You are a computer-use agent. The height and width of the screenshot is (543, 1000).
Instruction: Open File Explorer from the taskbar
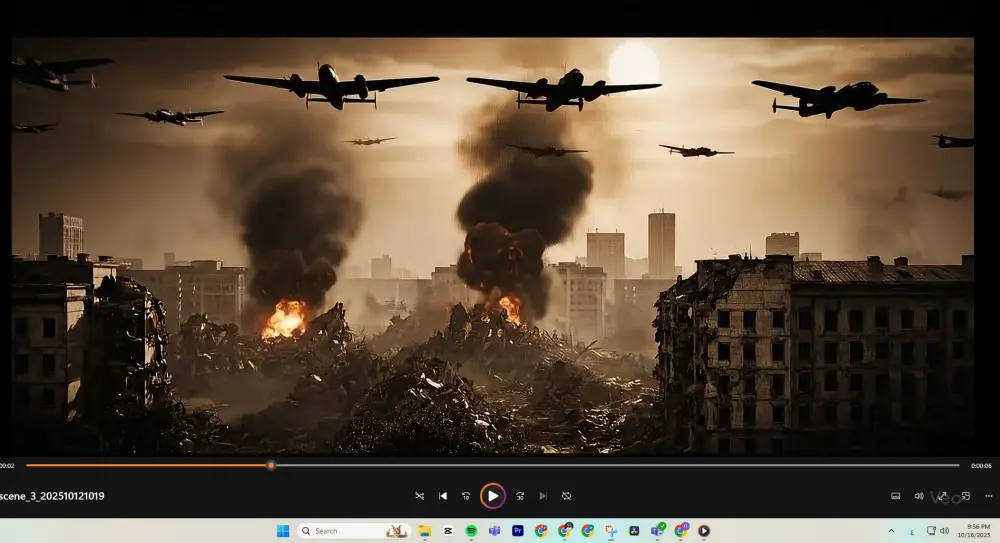[425, 531]
